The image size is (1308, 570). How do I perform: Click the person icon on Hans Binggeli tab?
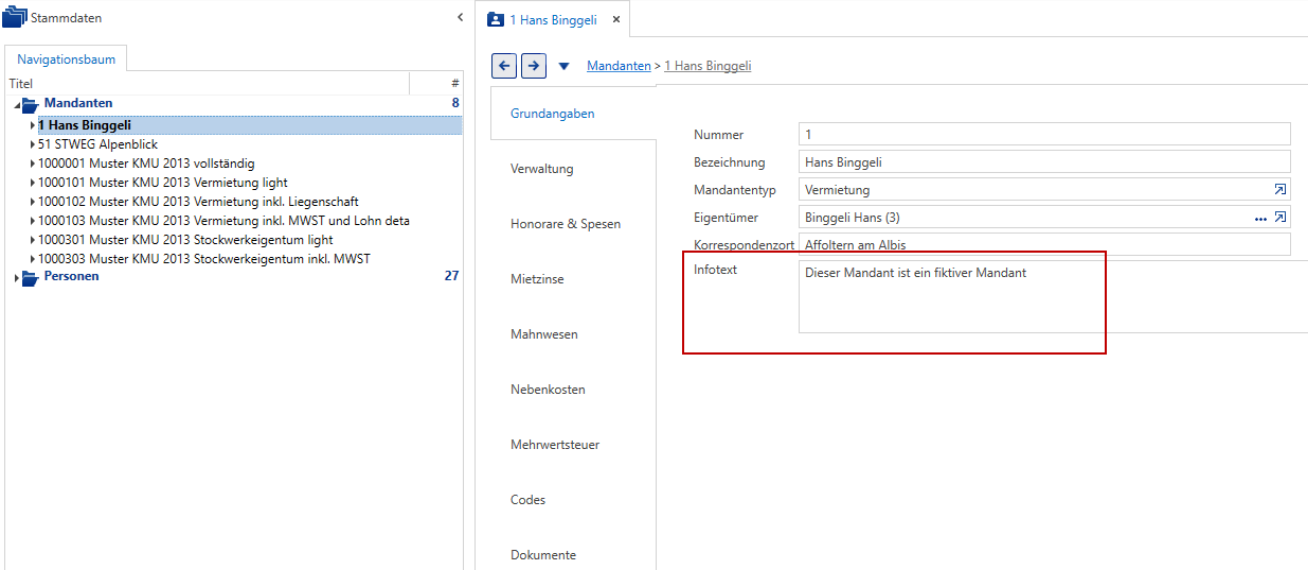click(495, 19)
